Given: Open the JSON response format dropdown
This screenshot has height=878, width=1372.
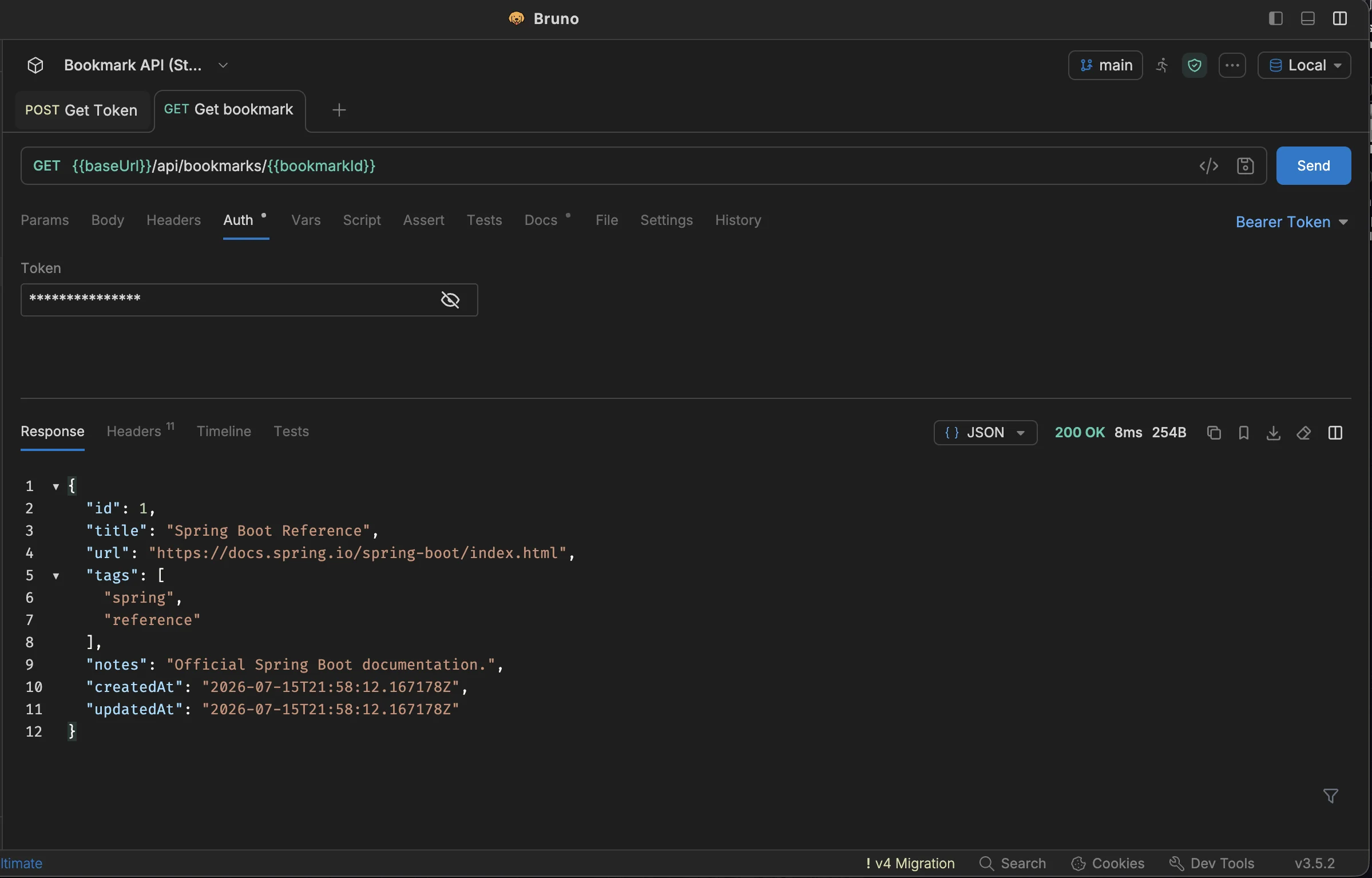Looking at the screenshot, I should 985,433.
